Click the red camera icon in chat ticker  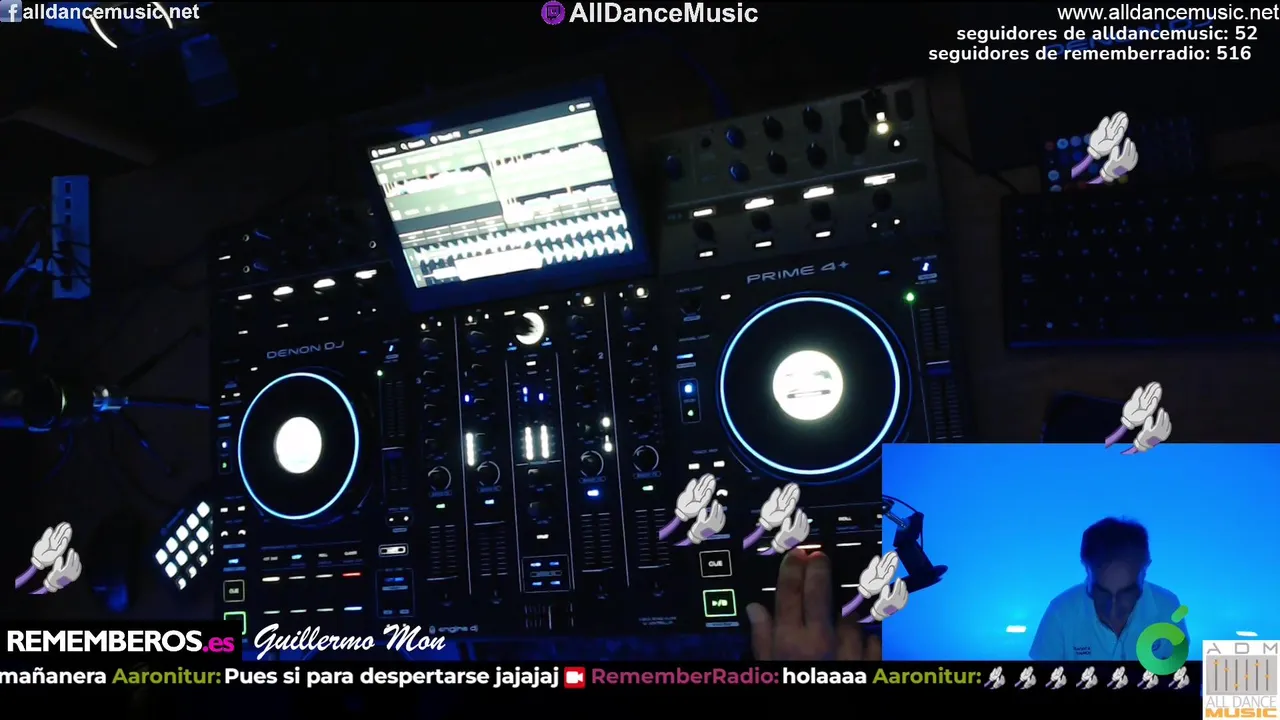574,677
